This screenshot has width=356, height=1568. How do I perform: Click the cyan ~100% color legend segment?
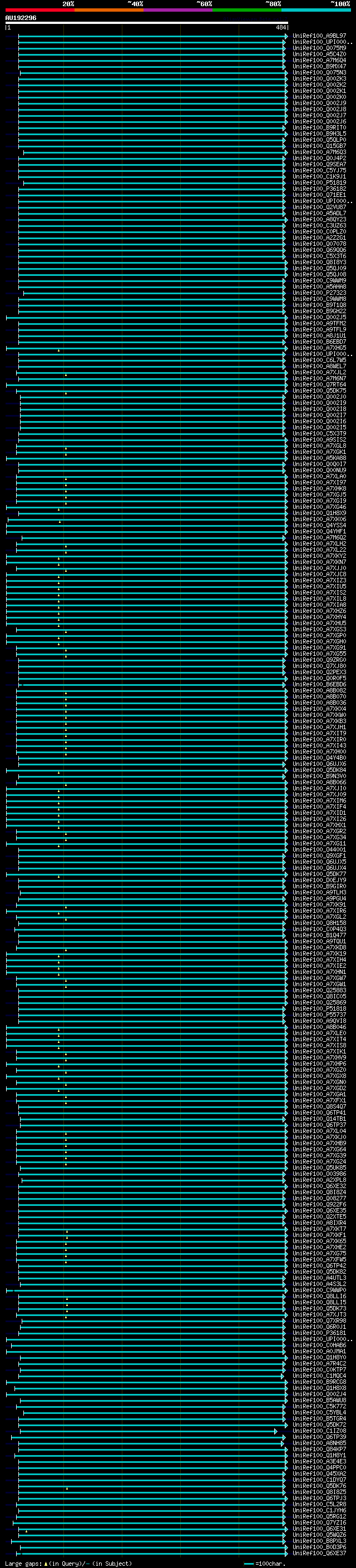coord(316,10)
